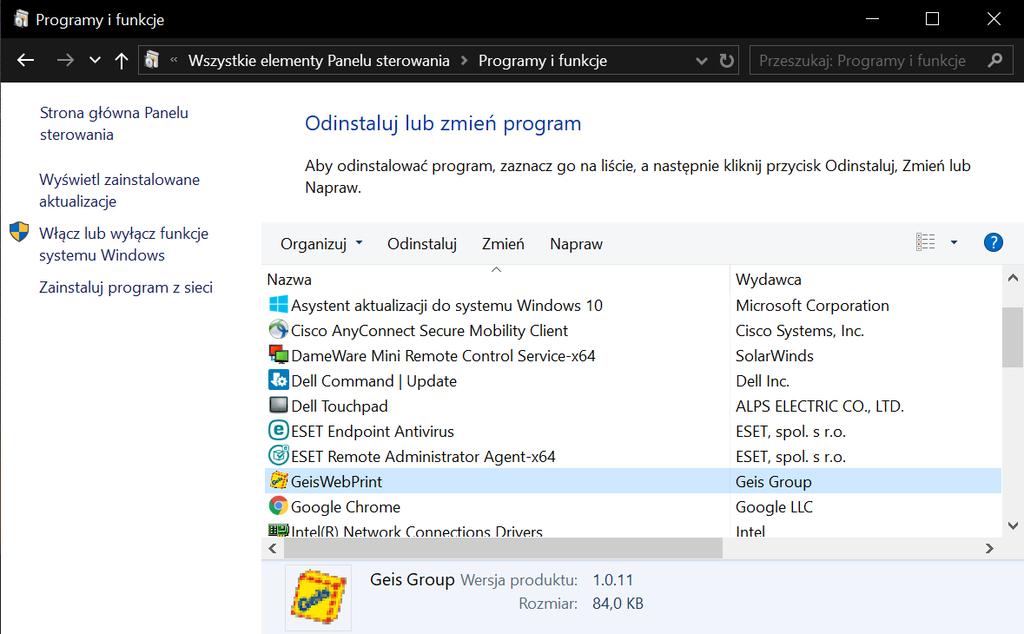Click publisher Geis Group cell

pyautogui.click(x=773, y=481)
